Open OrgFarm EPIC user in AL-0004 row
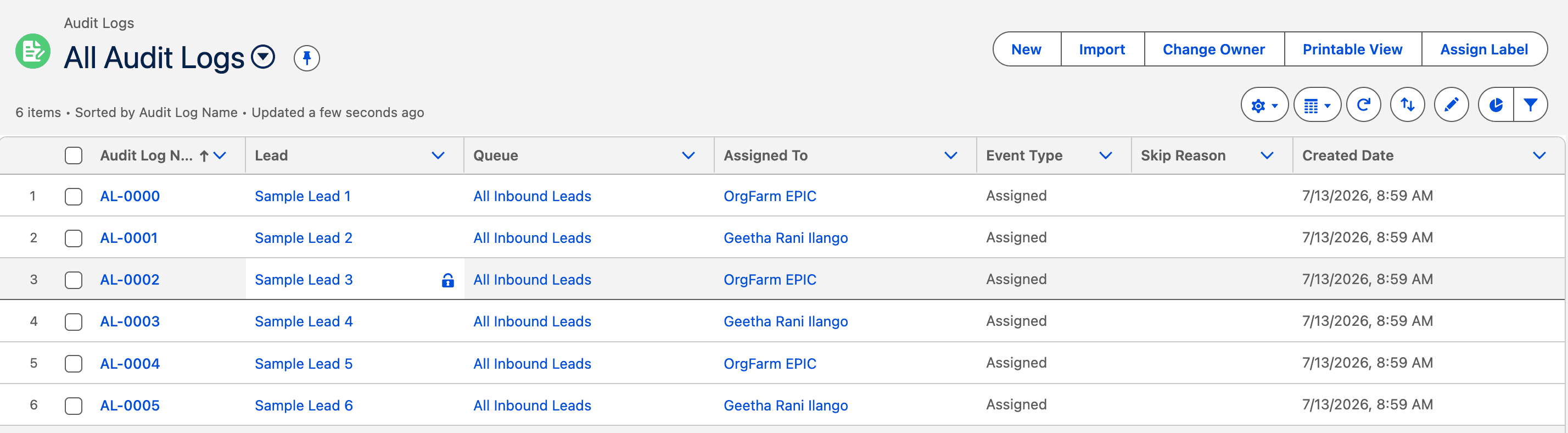Viewport: 1568px width, 433px height. click(769, 363)
